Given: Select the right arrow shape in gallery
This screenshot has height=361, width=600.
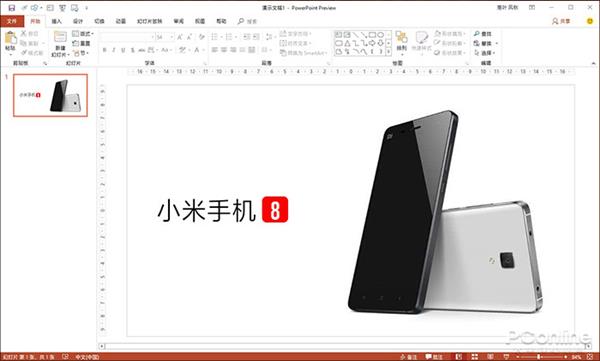Looking at the screenshot, I should 372,43.
